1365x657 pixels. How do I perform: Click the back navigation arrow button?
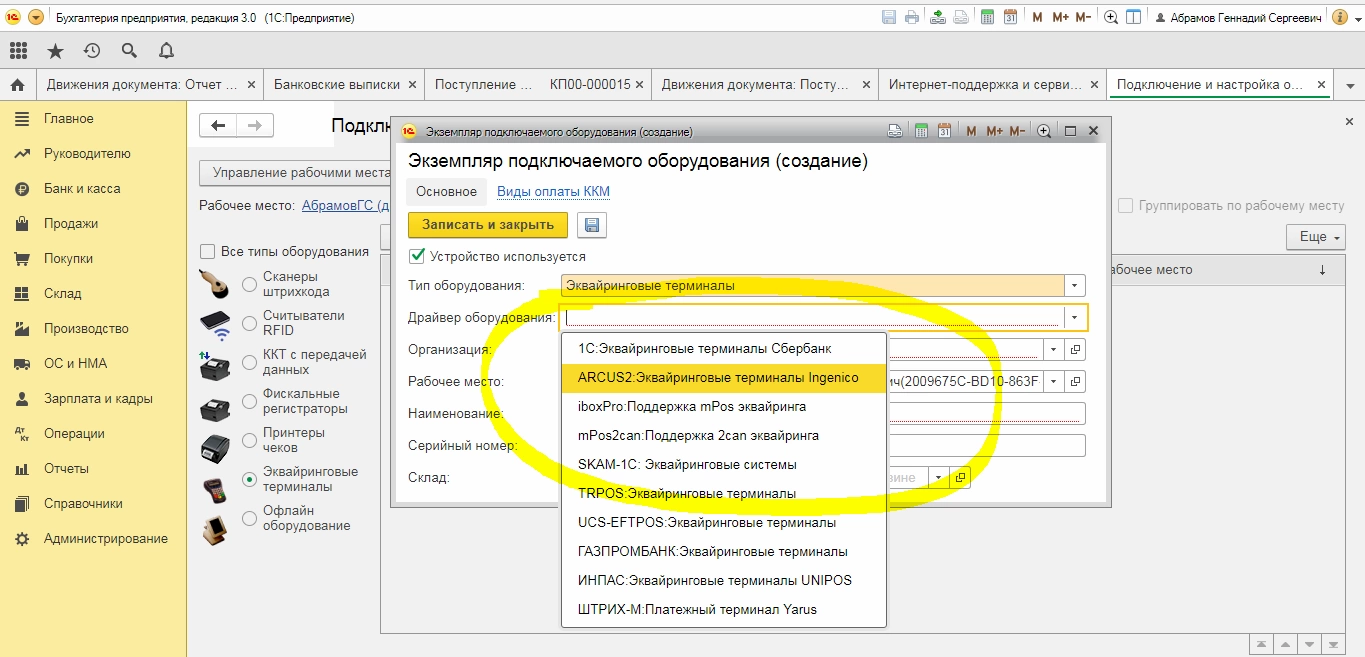[x=218, y=125]
